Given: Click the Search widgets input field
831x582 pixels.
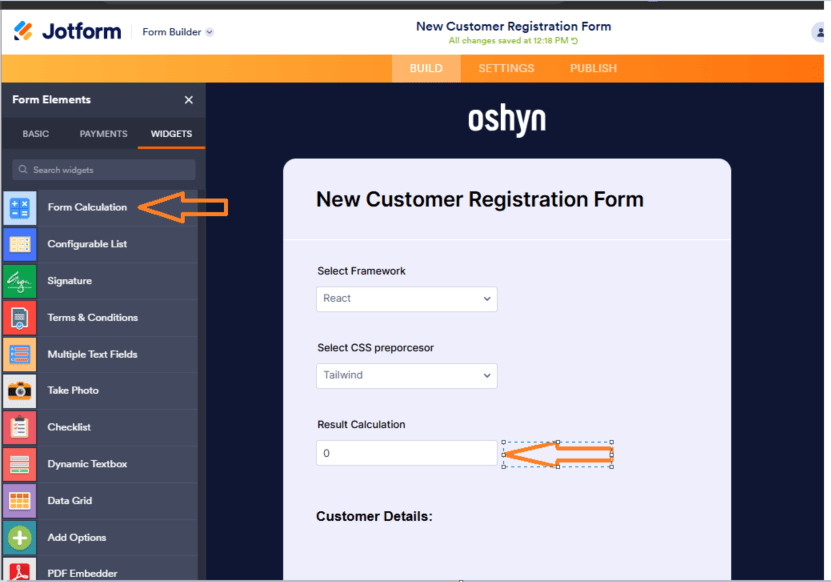Looking at the screenshot, I should tap(104, 170).
